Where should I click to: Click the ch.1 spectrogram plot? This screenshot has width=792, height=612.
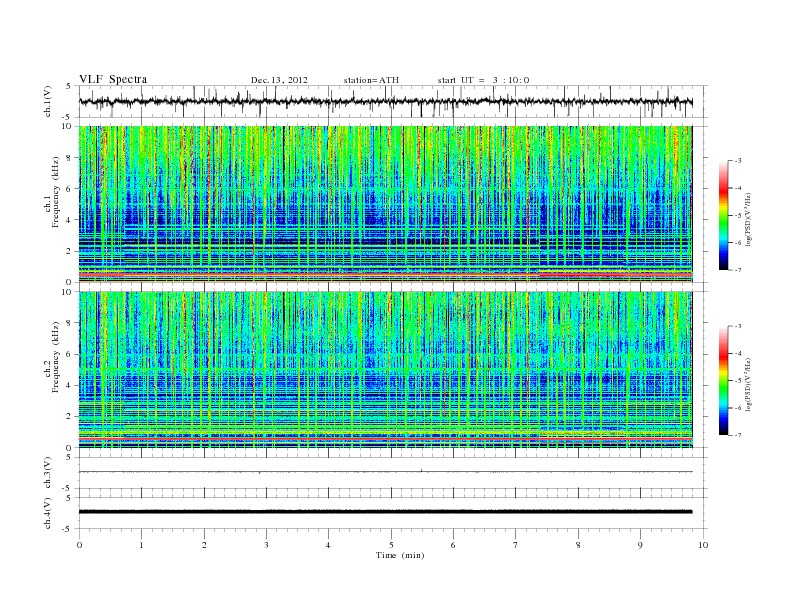(x=386, y=204)
